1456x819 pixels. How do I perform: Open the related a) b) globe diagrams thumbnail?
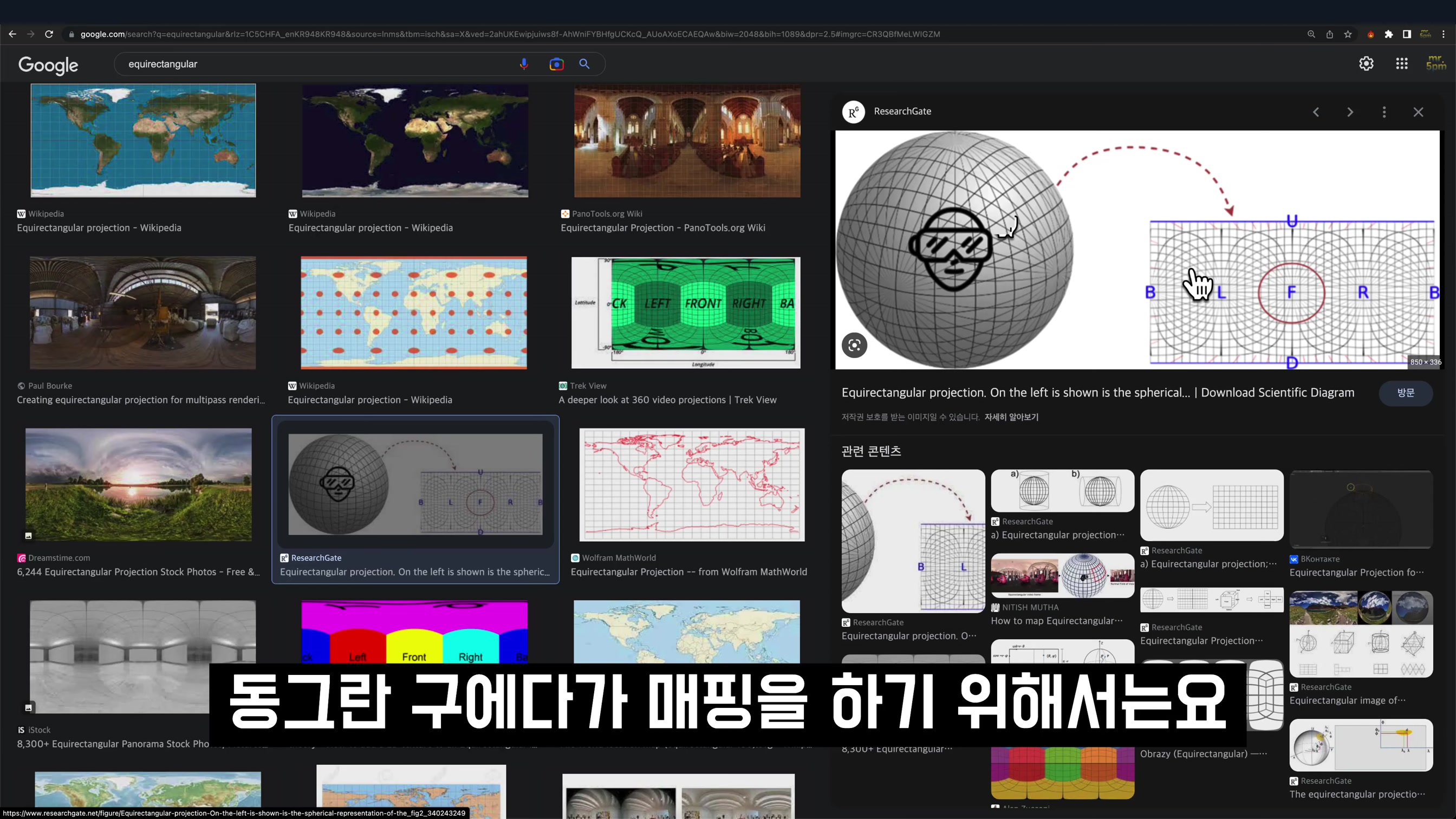pos(1062,491)
